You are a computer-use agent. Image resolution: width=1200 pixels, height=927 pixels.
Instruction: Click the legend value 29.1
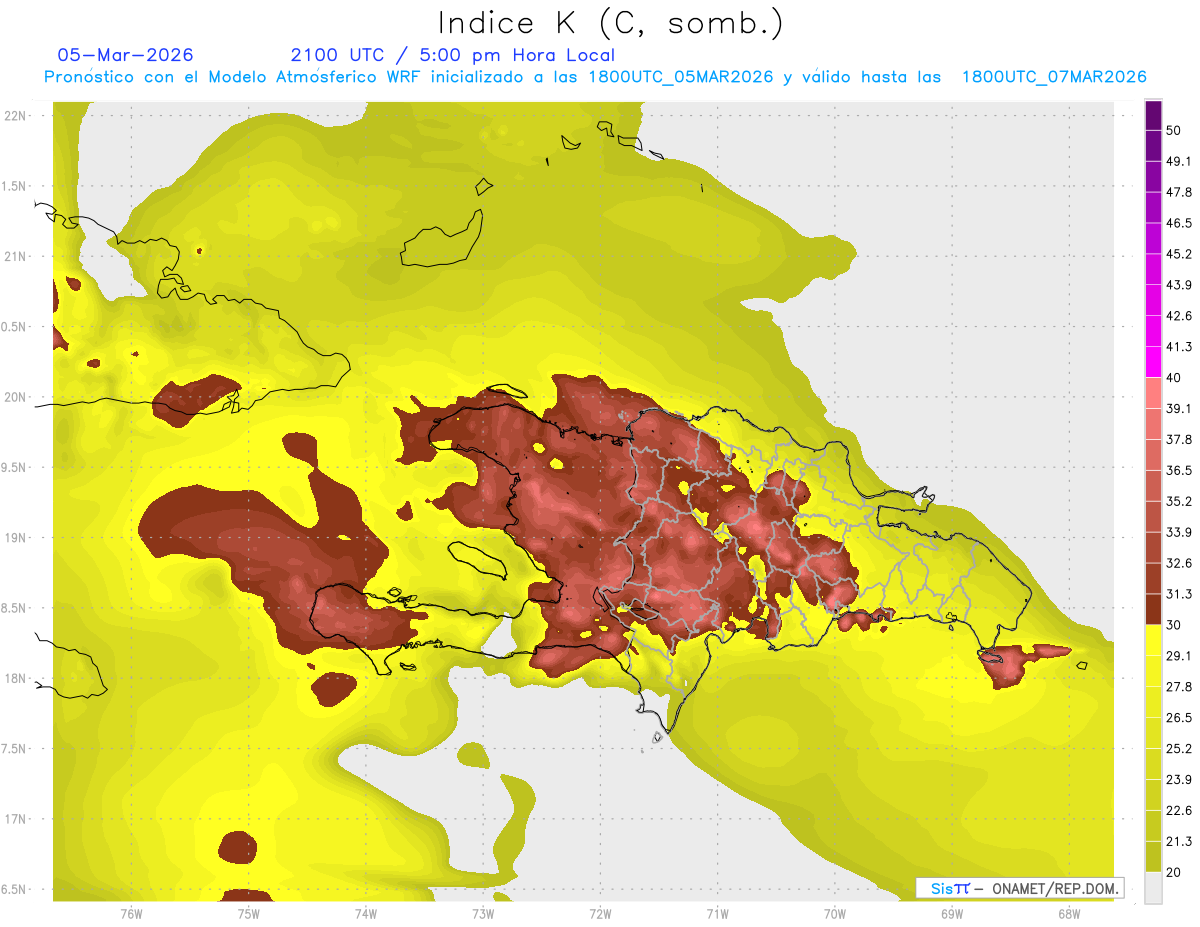(1179, 656)
